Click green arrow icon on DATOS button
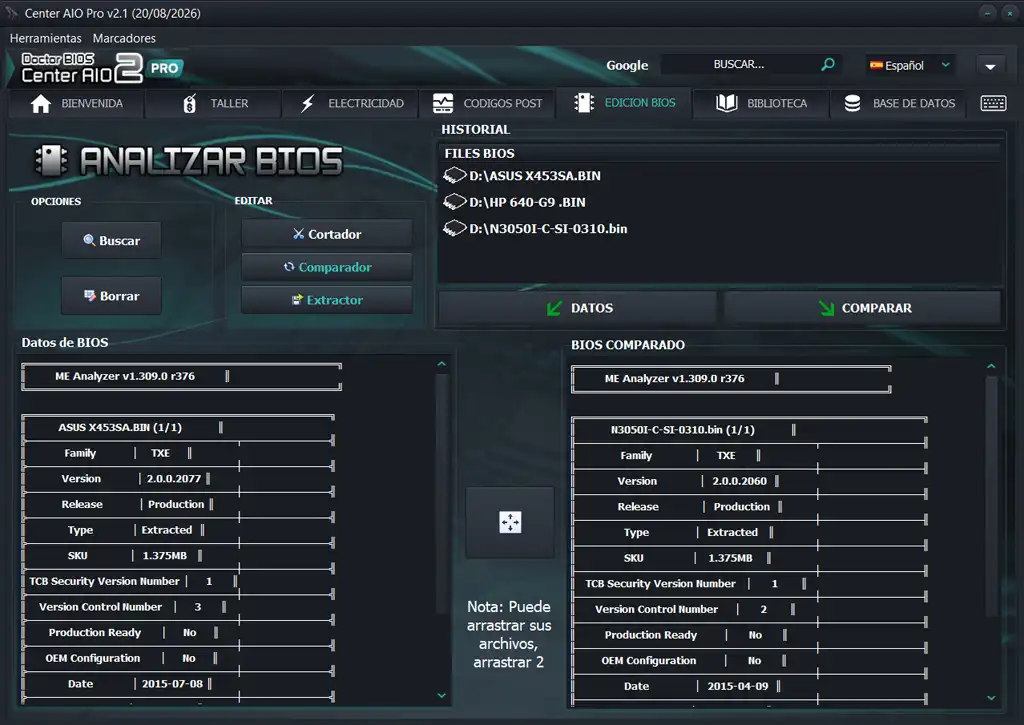Viewport: 1024px width, 725px height. coord(554,308)
